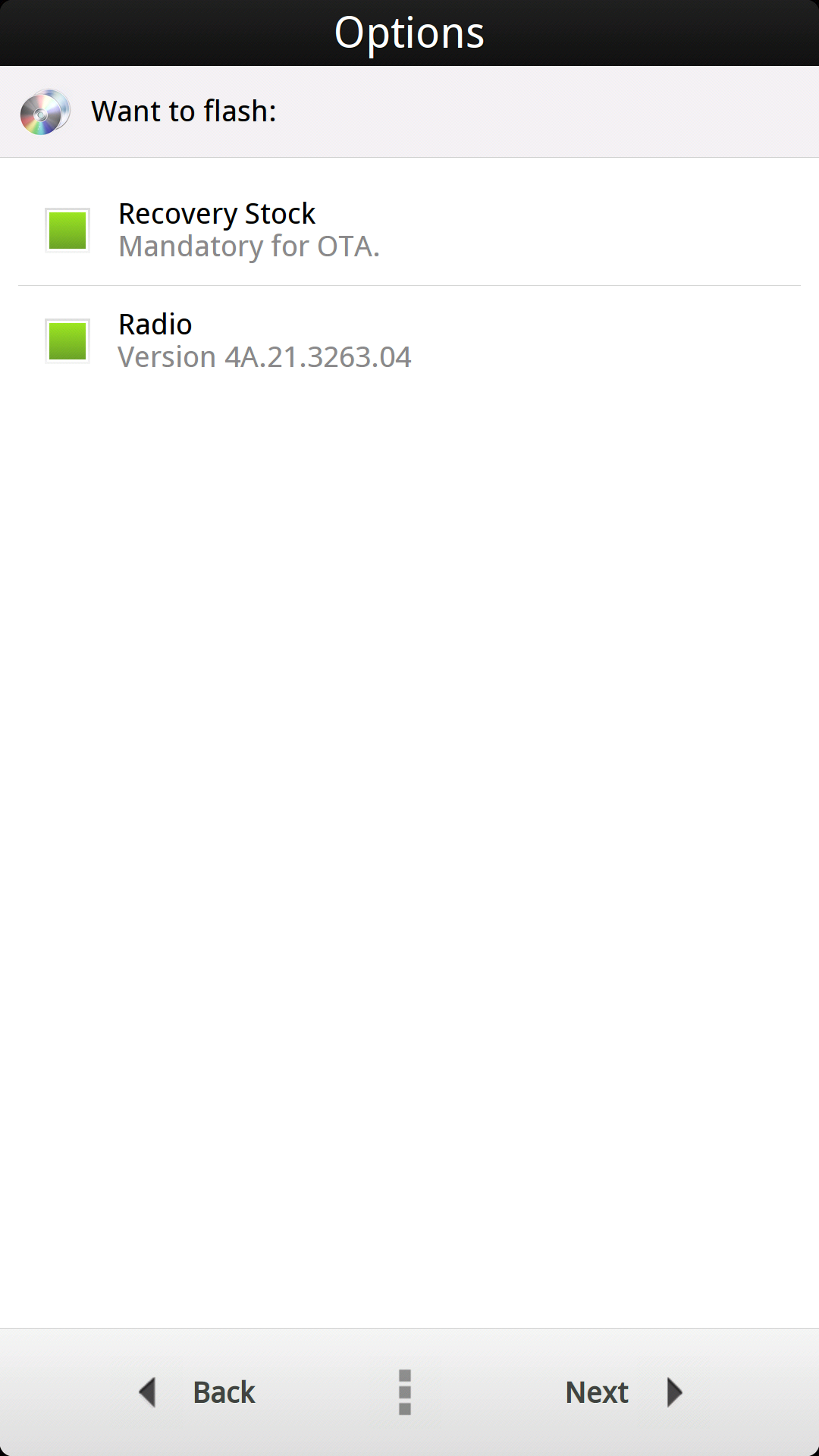
Task: Return with the Back button label
Action: click(x=224, y=1392)
